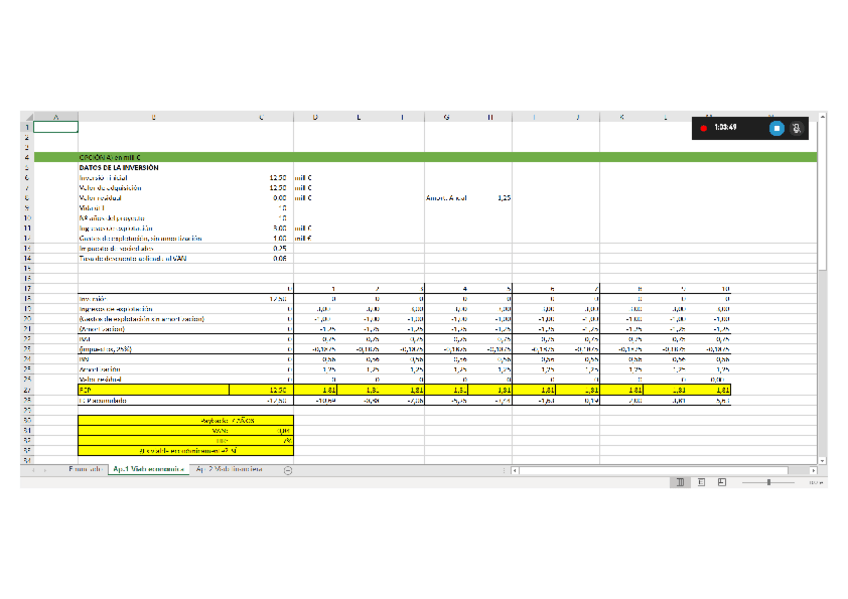This screenshot has width=848, height=599.
Task: Click the red recording indicator dot
Action: tap(704, 128)
